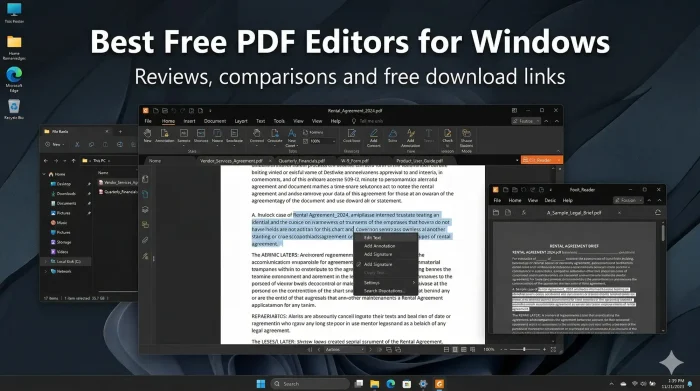Open the File menu in main editor window
The height and width of the screenshot is (391, 700).
pos(148,121)
